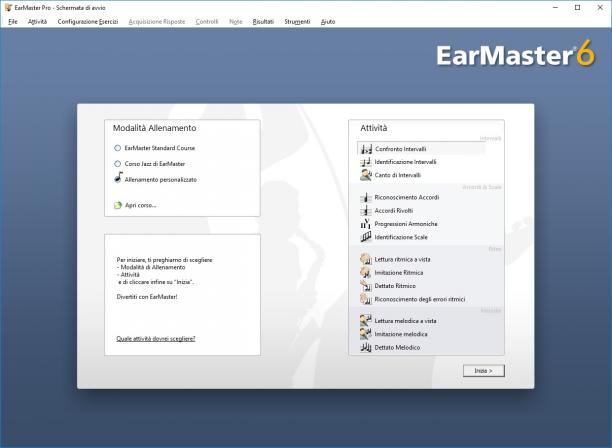
Task: Click the Apri corso folder icon
Action: pyautogui.click(x=118, y=205)
